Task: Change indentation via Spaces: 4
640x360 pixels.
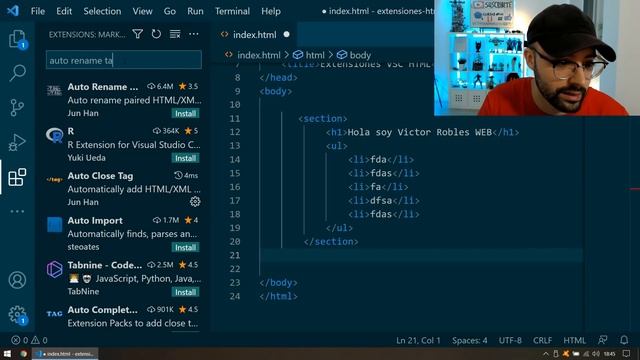Action: pos(469,340)
